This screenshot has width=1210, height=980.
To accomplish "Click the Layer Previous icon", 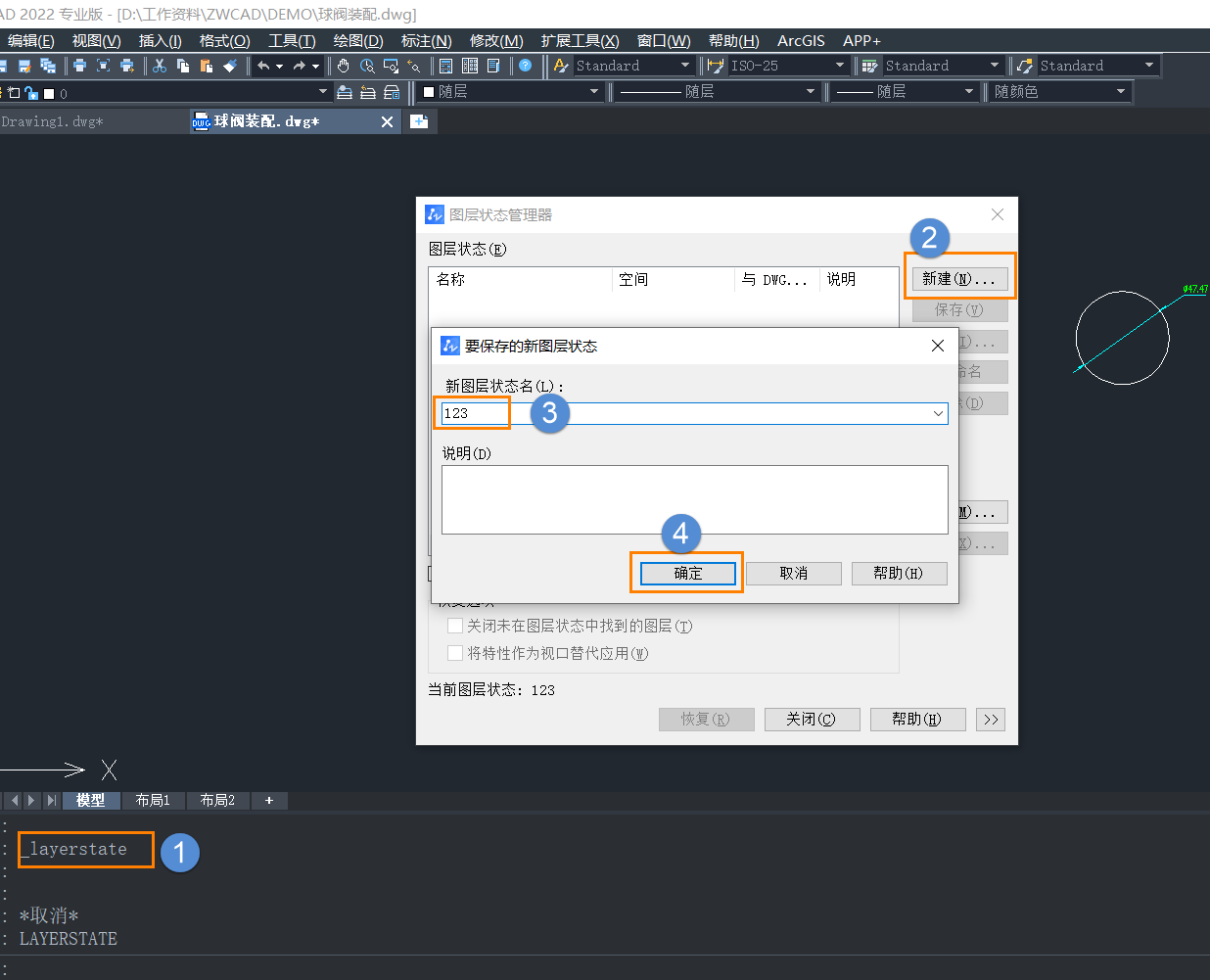I will [x=368, y=92].
